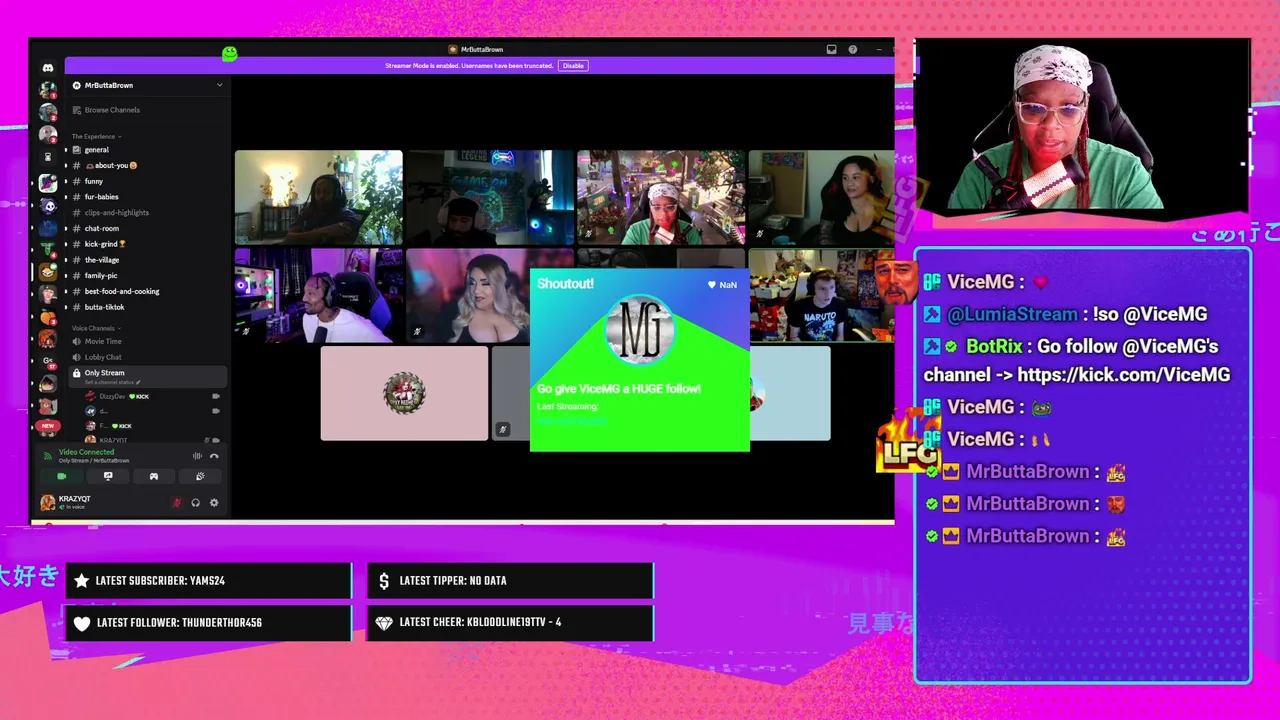
Task: Click the NEW unread mentions badge
Action: pos(48,426)
